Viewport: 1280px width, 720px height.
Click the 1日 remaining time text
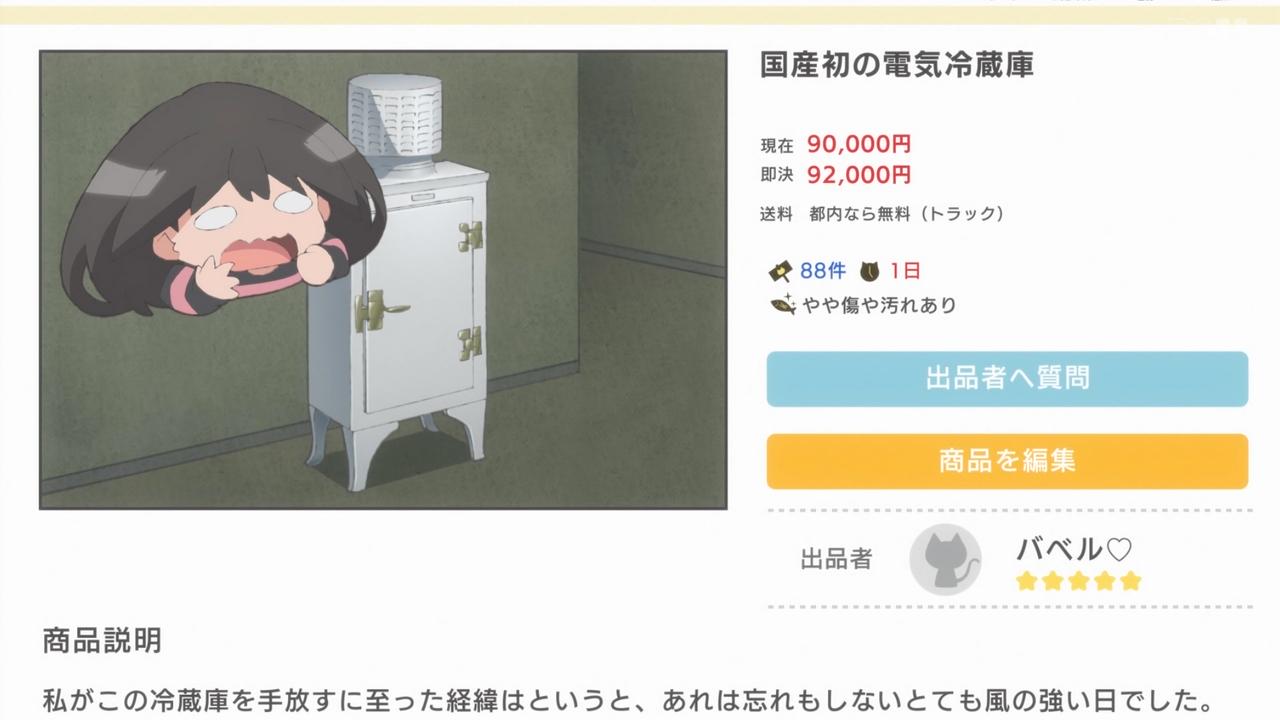tap(905, 271)
